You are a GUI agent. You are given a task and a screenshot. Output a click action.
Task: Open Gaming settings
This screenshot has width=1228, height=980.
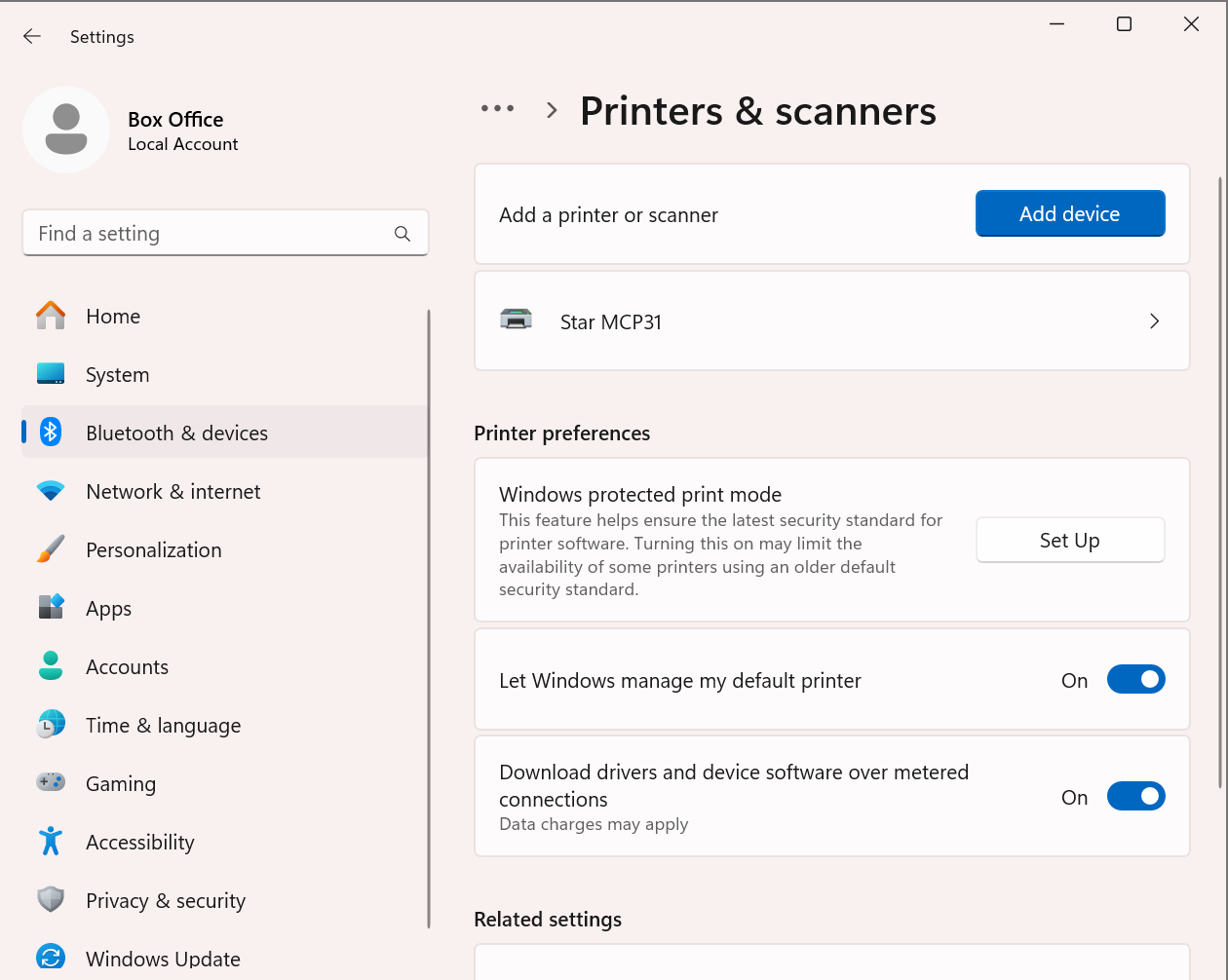coord(224,784)
